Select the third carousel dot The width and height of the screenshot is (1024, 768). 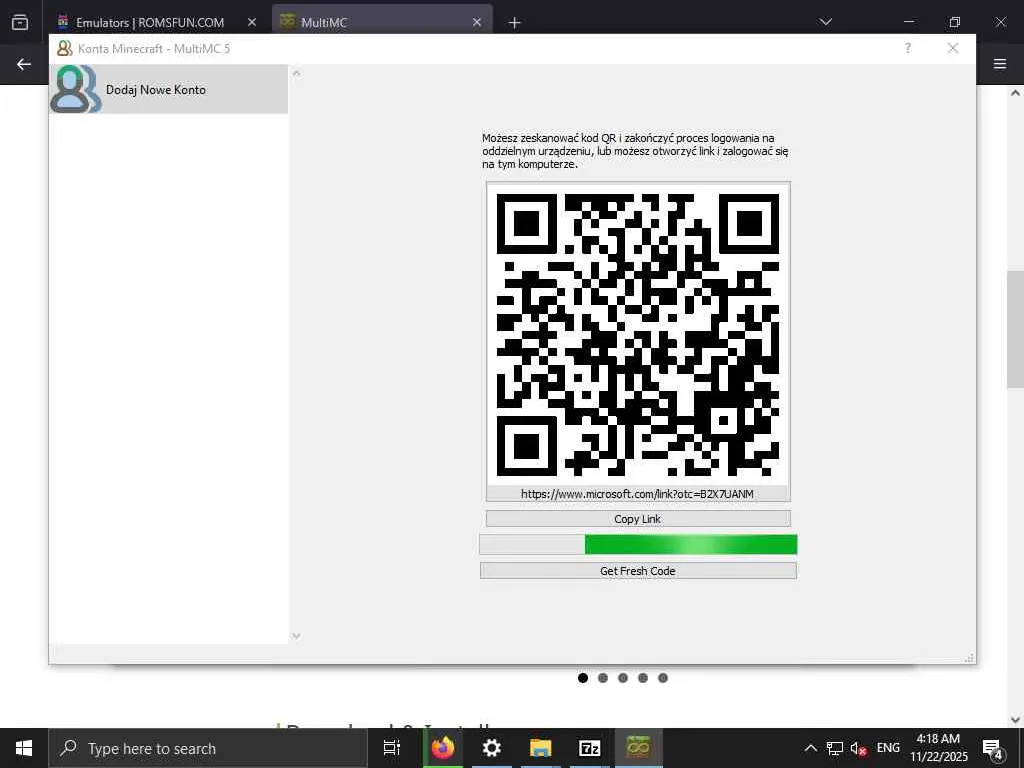[623, 678]
